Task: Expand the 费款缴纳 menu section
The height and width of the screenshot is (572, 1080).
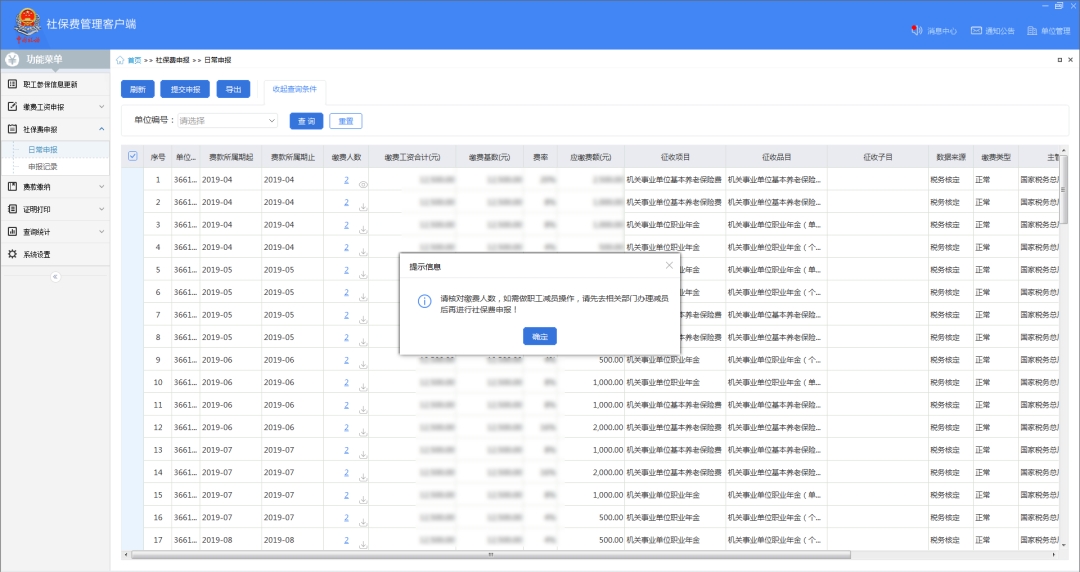Action: (101, 186)
